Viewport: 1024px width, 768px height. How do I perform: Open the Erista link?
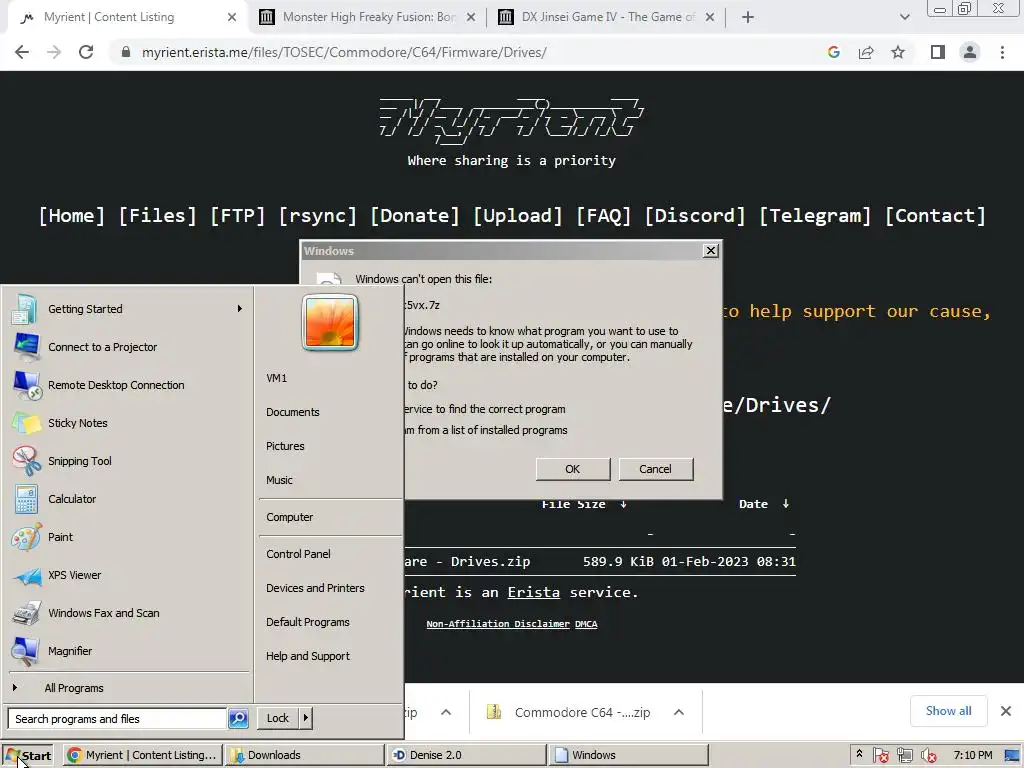[534, 592]
